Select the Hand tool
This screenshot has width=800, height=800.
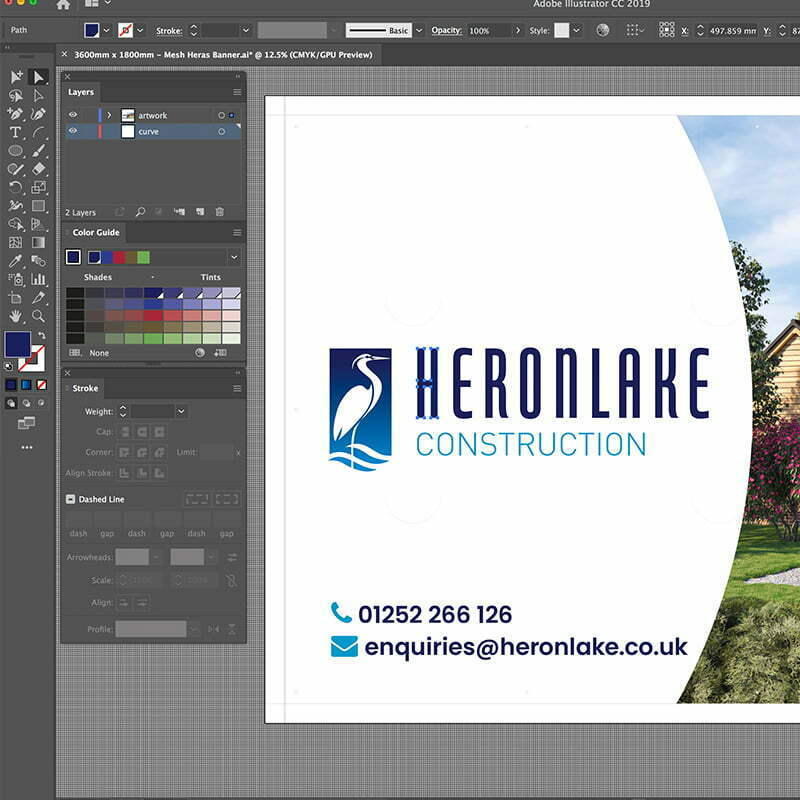pos(15,316)
